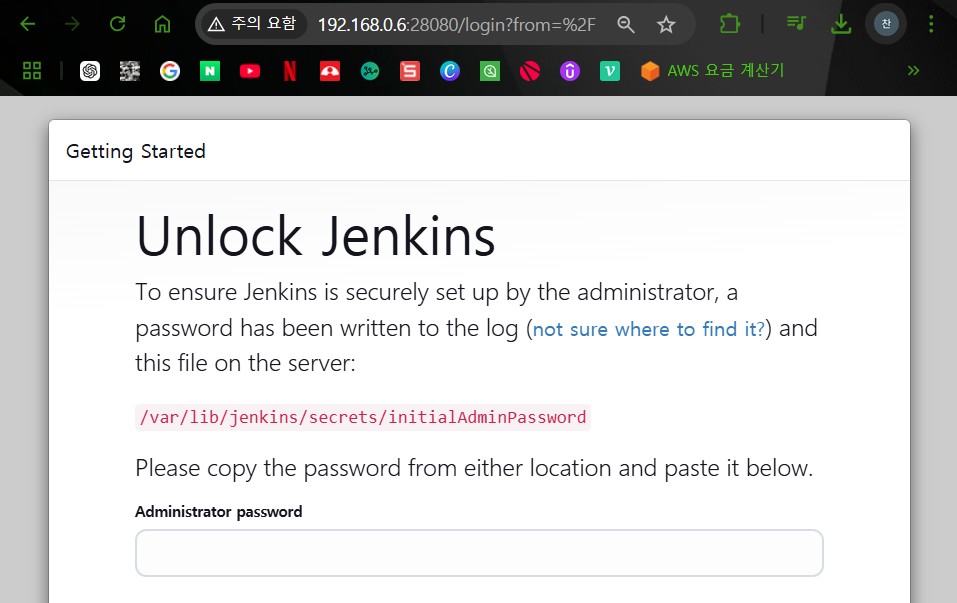Click the 'Unlock Jenkins' heading
Viewport: 957px width, 603px height.
pos(316,236)
